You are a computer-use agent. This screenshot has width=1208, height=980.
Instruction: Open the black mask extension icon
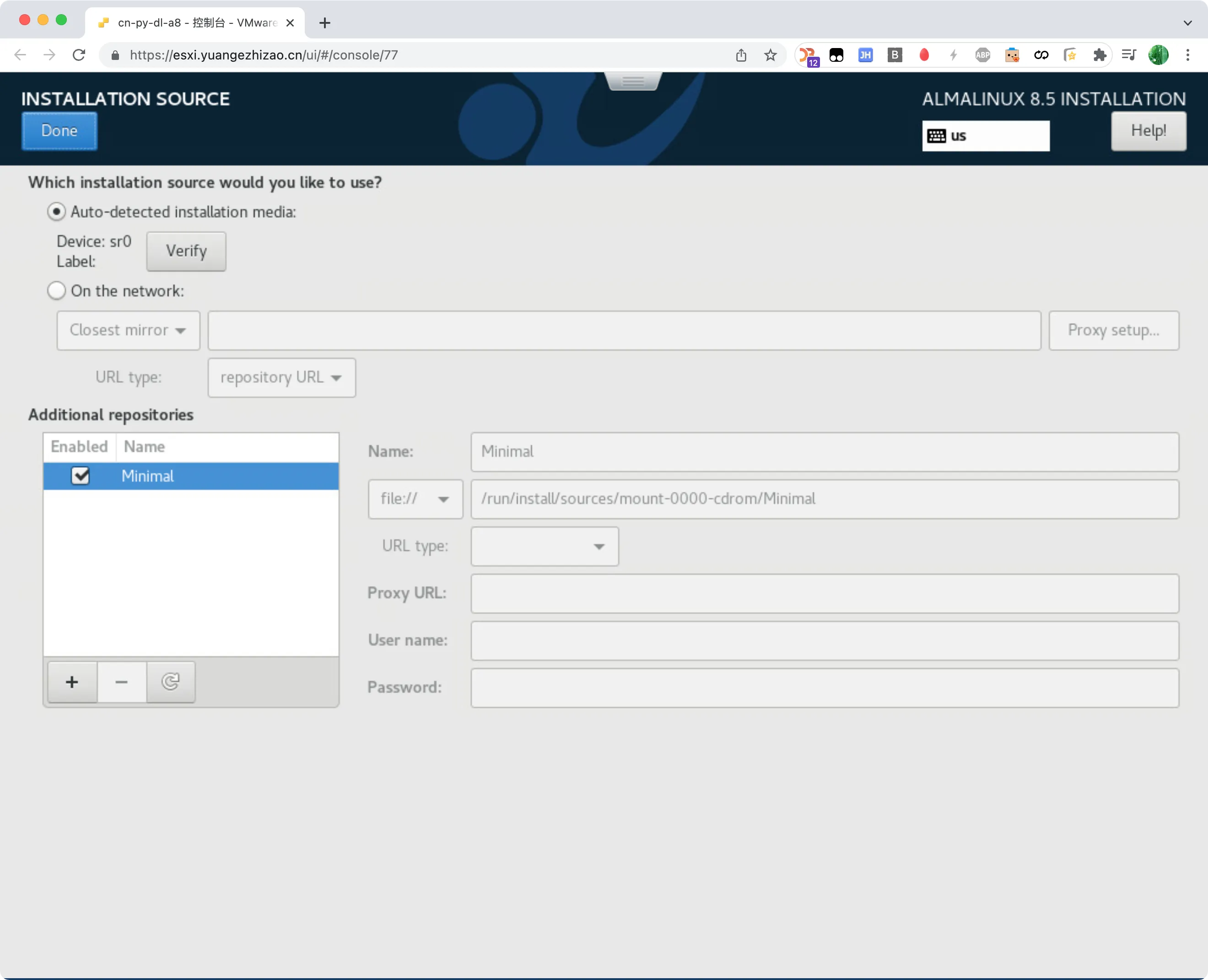pos(836,55)
